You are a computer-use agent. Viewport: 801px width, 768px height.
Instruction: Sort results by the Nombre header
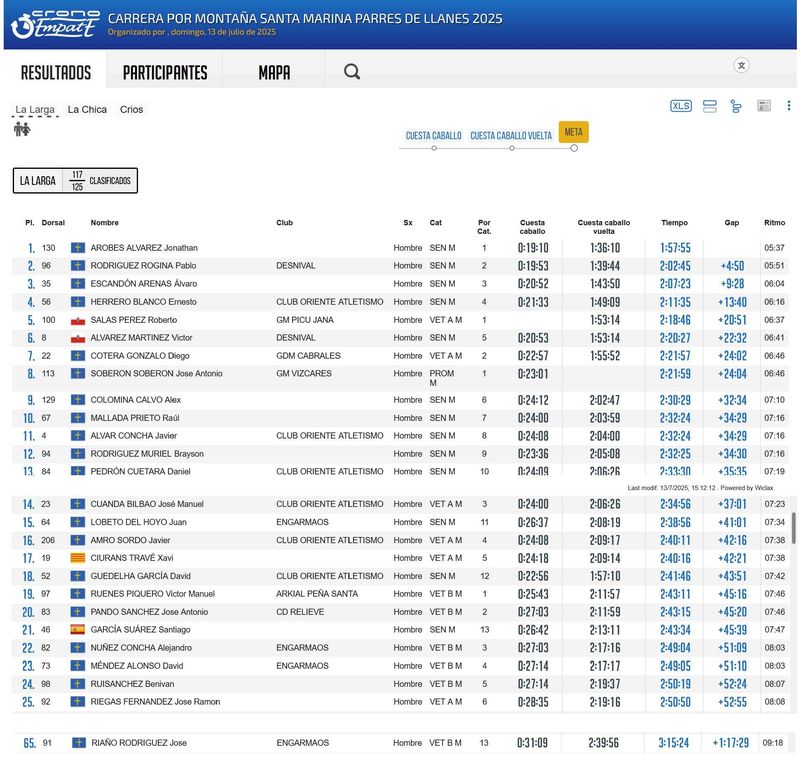pos(104,223)
